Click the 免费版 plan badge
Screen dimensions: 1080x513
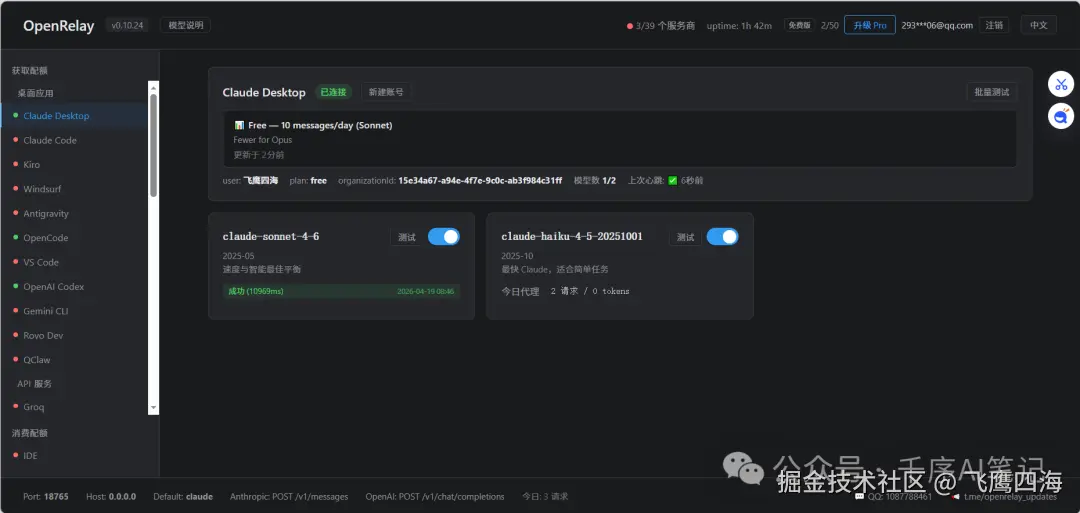coord(799,25)
